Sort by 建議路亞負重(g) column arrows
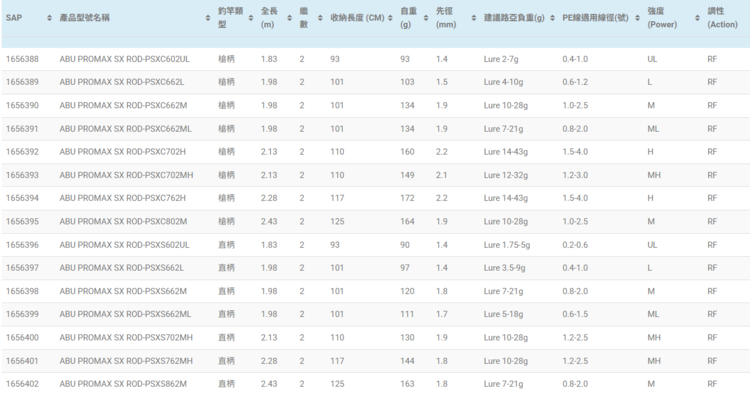750x394 pixels. 552,18
